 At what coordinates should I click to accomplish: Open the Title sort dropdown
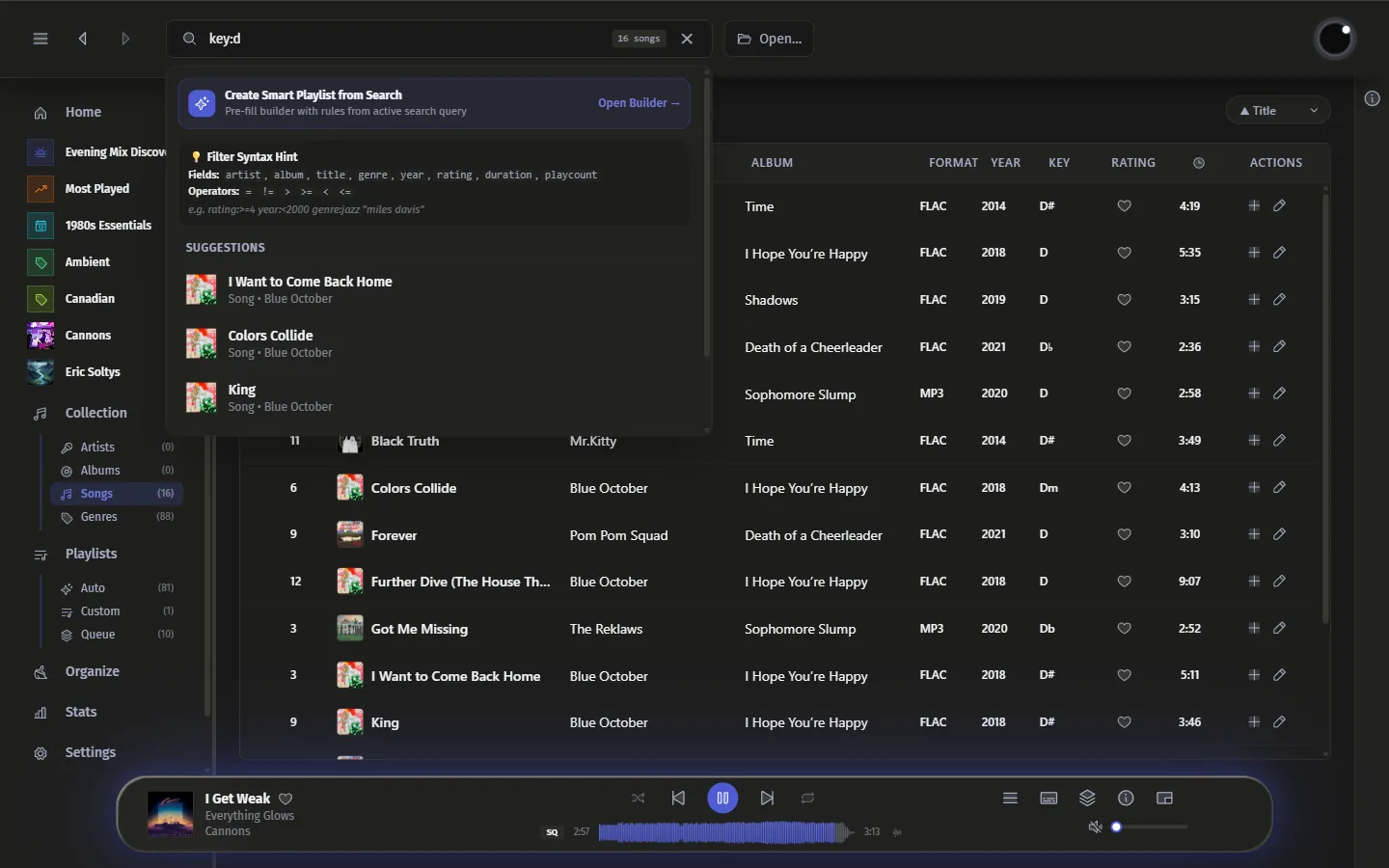pos(1278,111)
